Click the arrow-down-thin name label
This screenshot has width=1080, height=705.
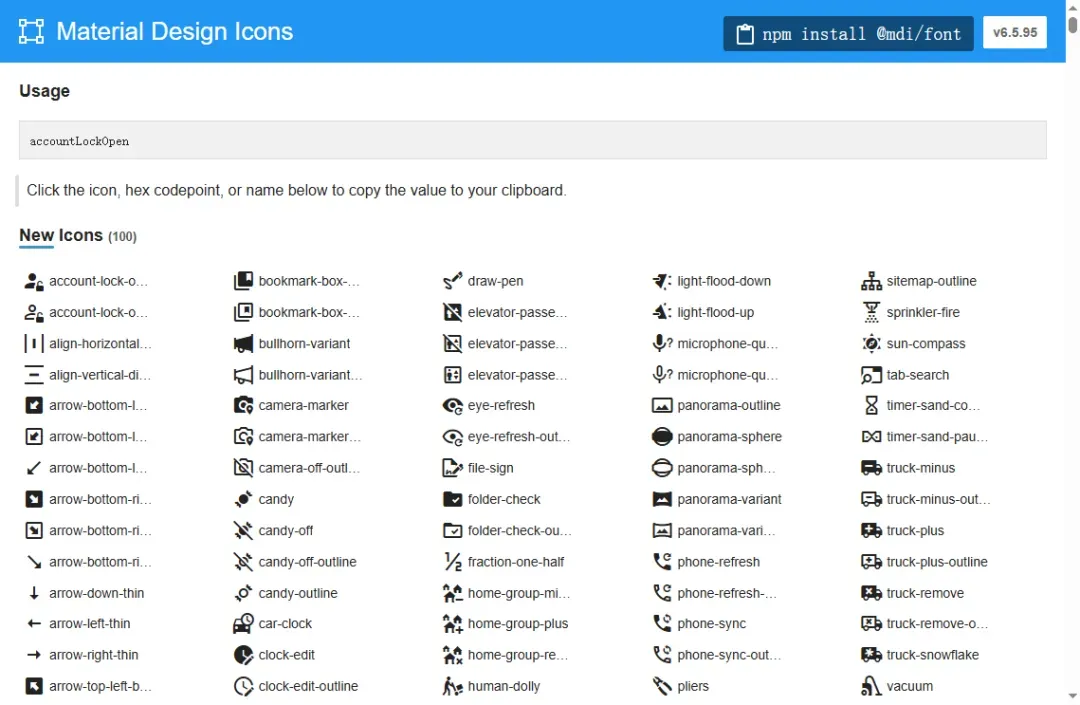[97, 593]
